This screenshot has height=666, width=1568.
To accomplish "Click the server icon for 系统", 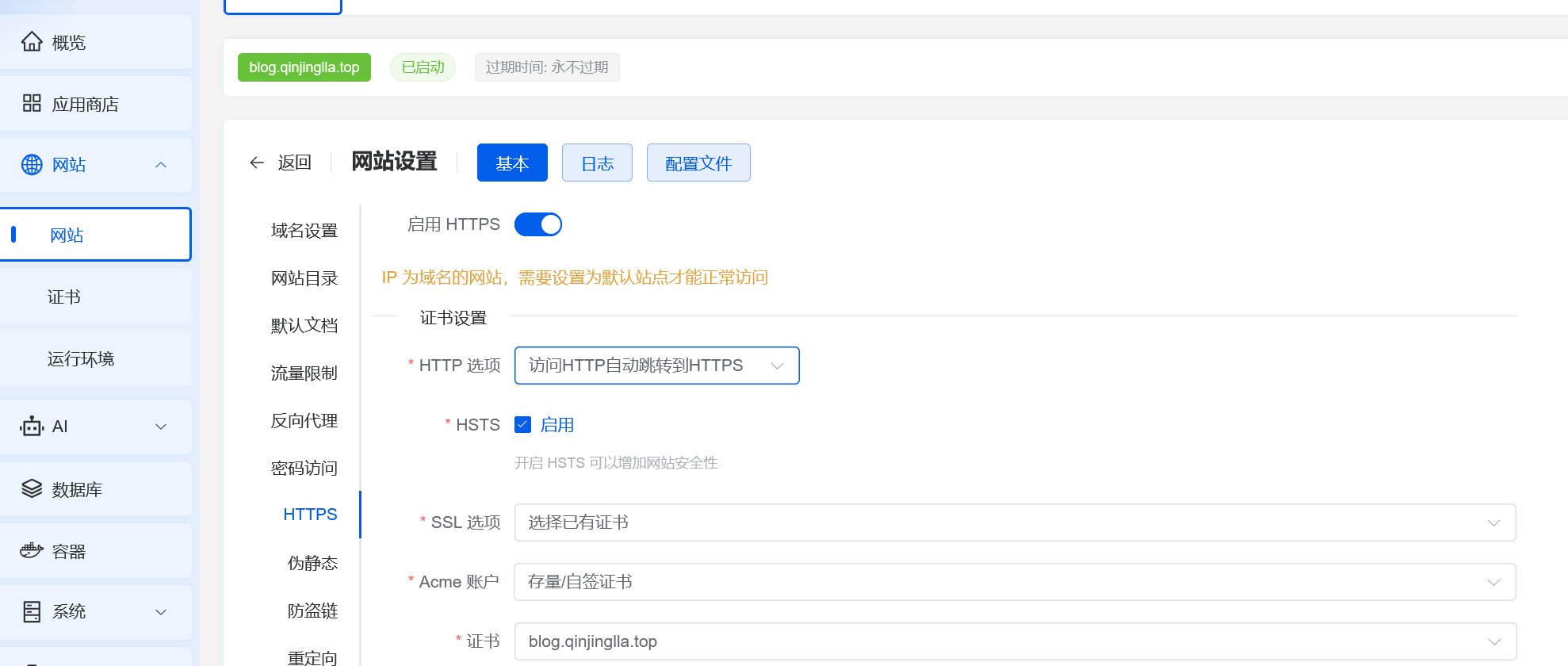I will click(x=32, y=612).
